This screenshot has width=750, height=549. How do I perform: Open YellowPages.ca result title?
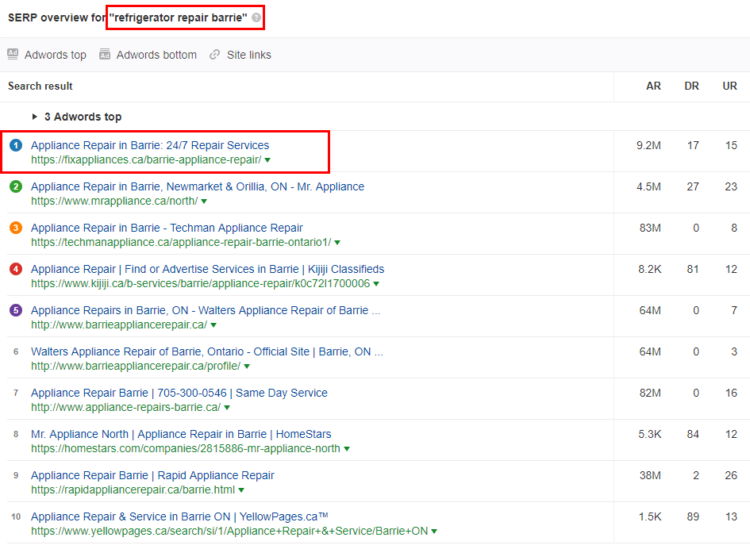pos(179,516)
